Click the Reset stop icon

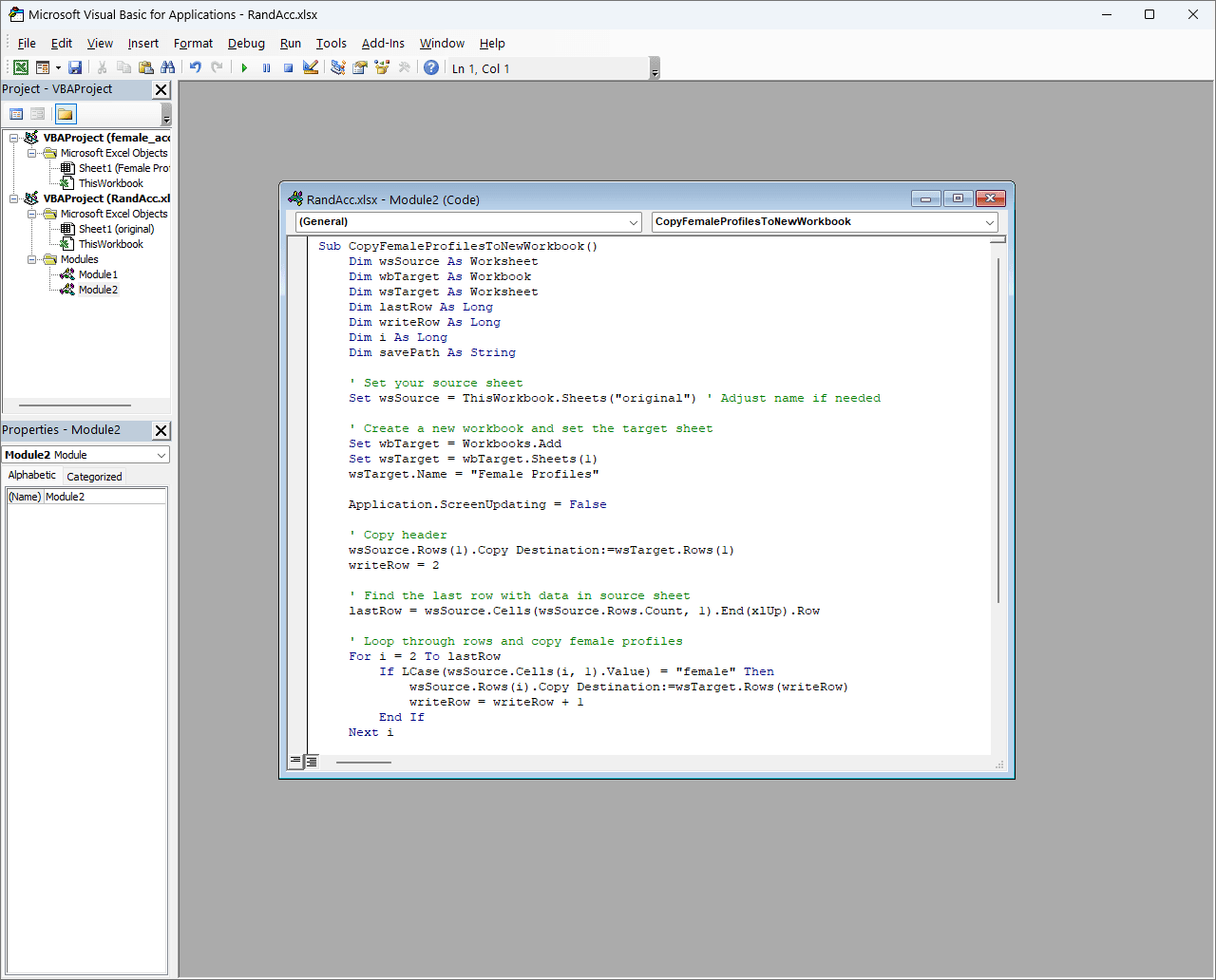pos(288,67)
